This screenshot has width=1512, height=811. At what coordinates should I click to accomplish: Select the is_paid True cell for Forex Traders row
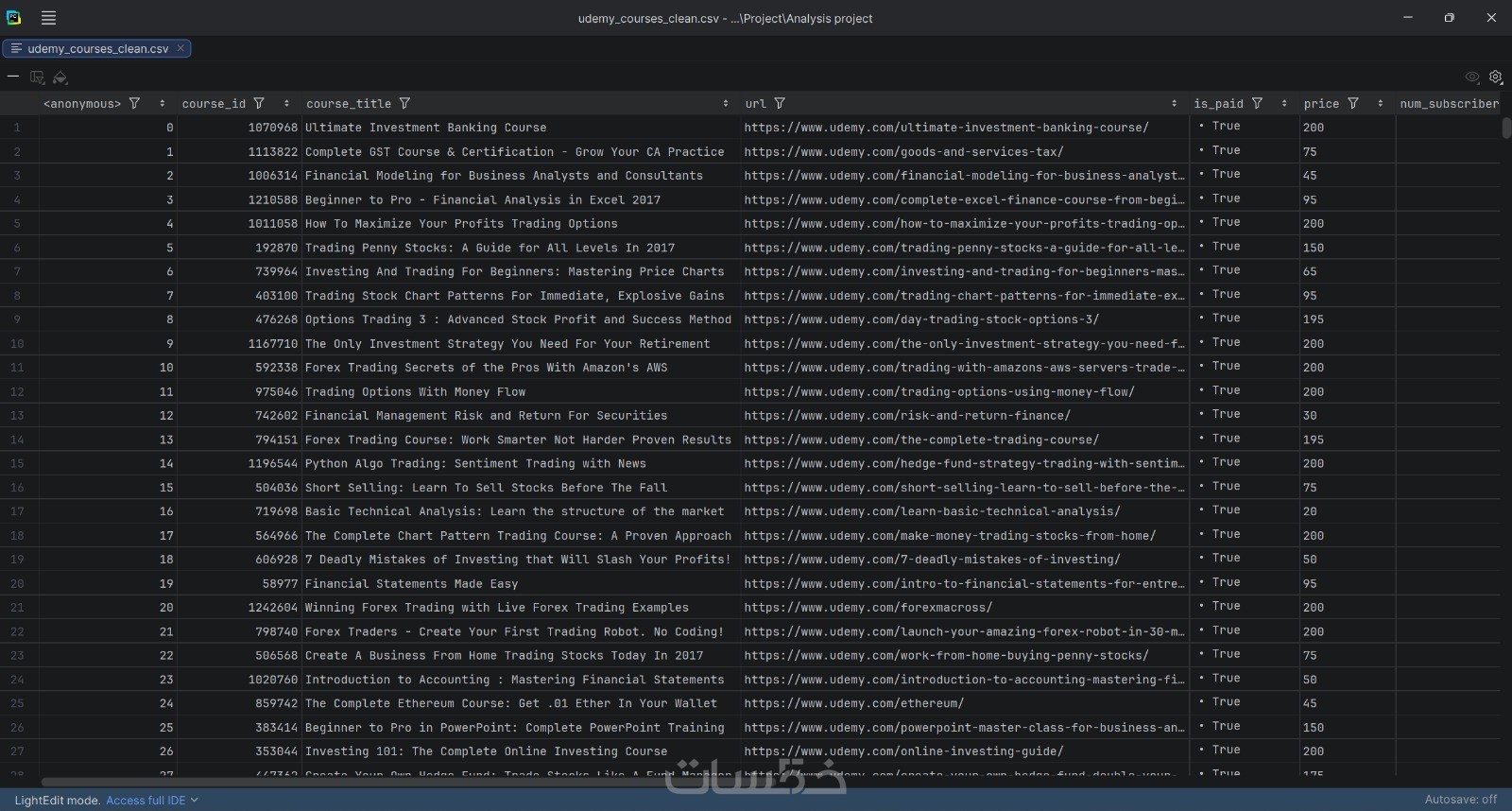pos(1244,631)
